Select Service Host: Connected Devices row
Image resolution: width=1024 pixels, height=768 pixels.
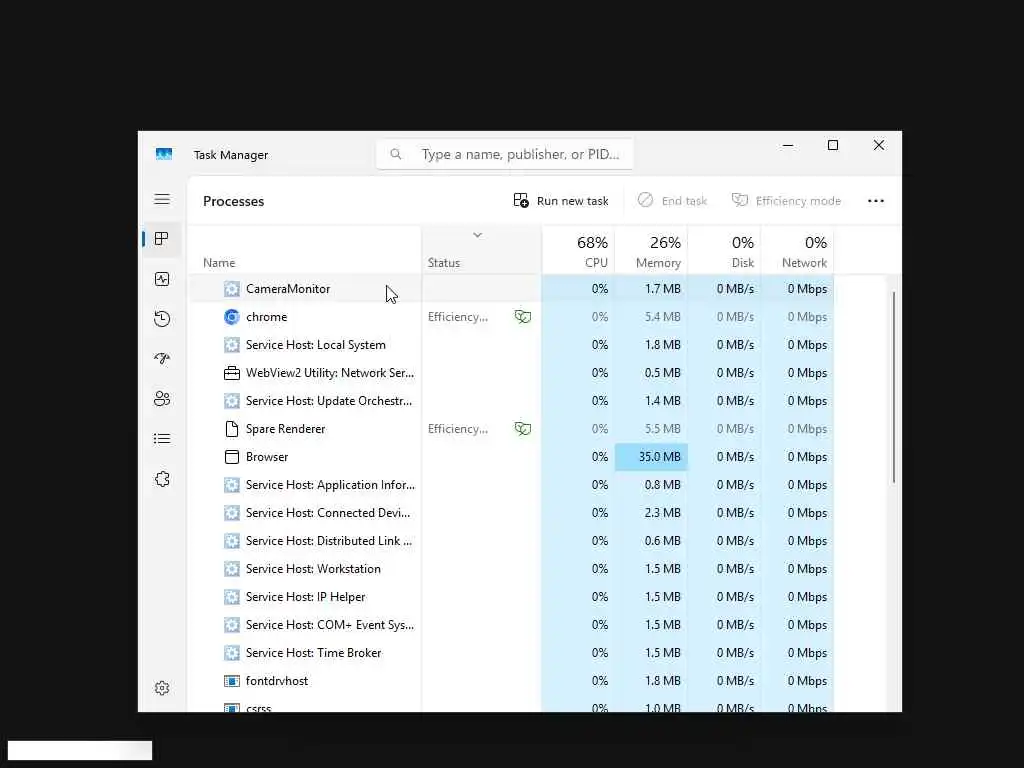coord(511,513)
